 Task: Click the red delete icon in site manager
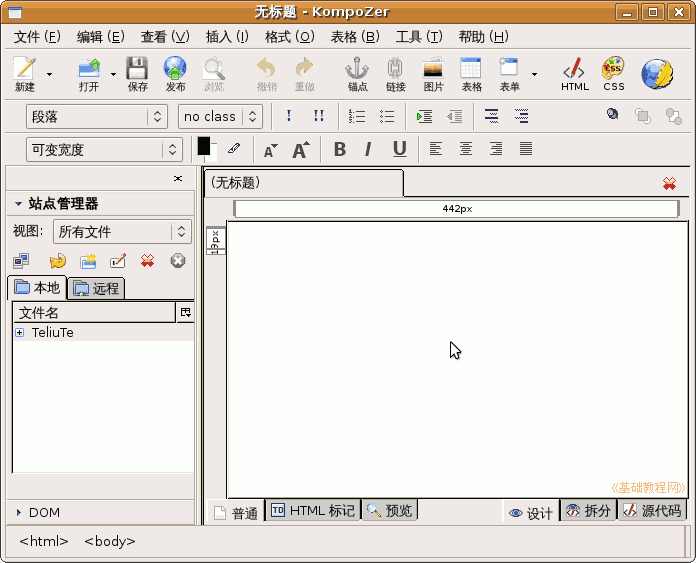(148, 261)
